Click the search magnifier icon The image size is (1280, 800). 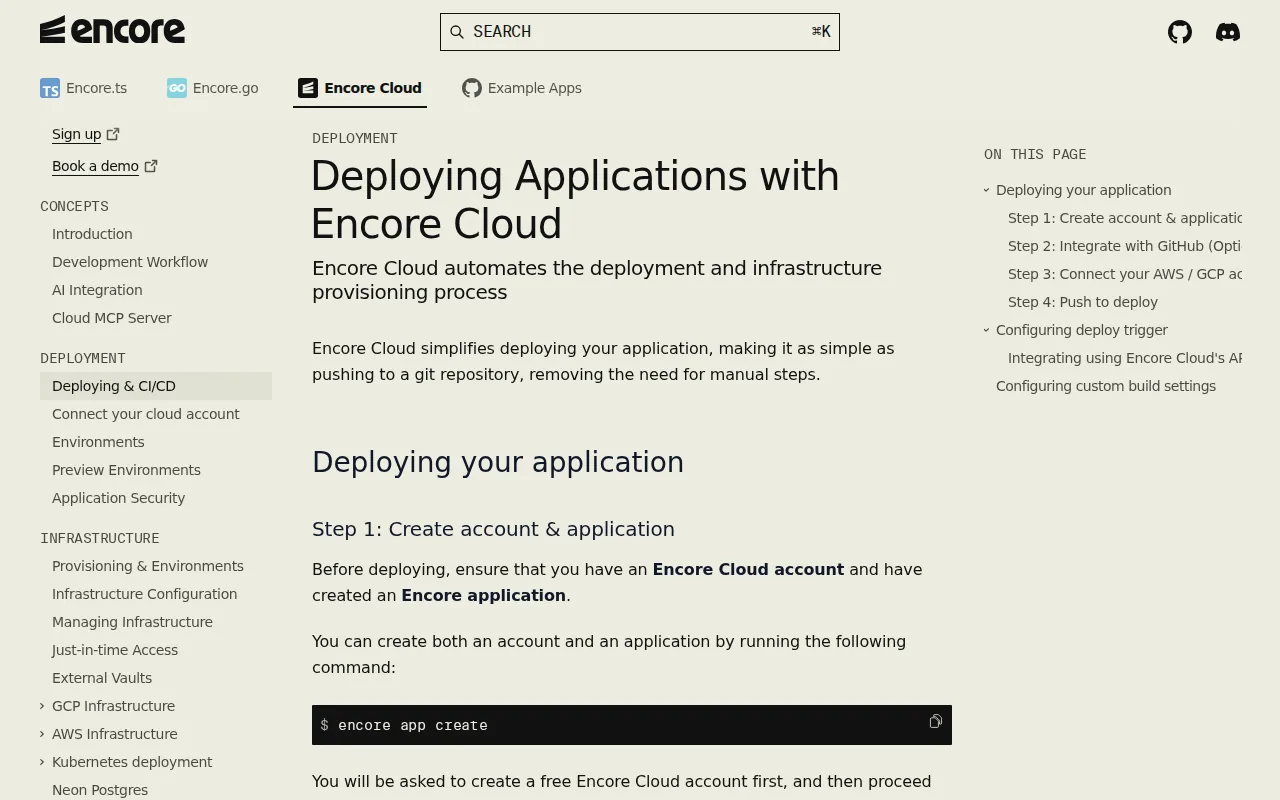[x=457, y=32]
